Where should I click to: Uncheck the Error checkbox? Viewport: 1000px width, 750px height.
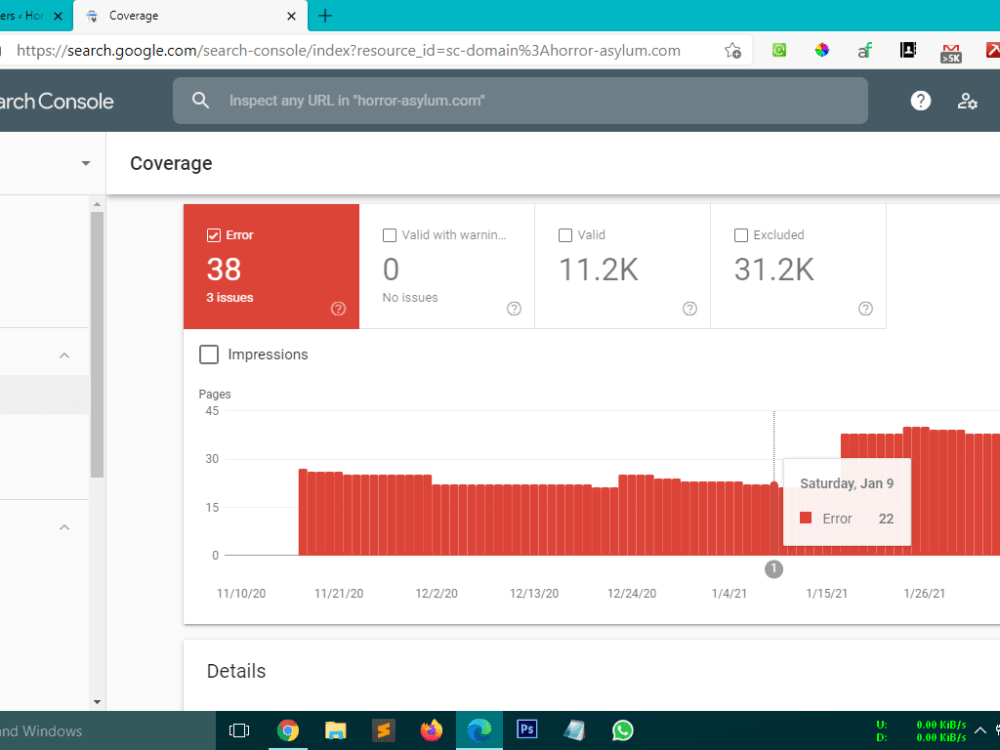[x=214, y=235]
